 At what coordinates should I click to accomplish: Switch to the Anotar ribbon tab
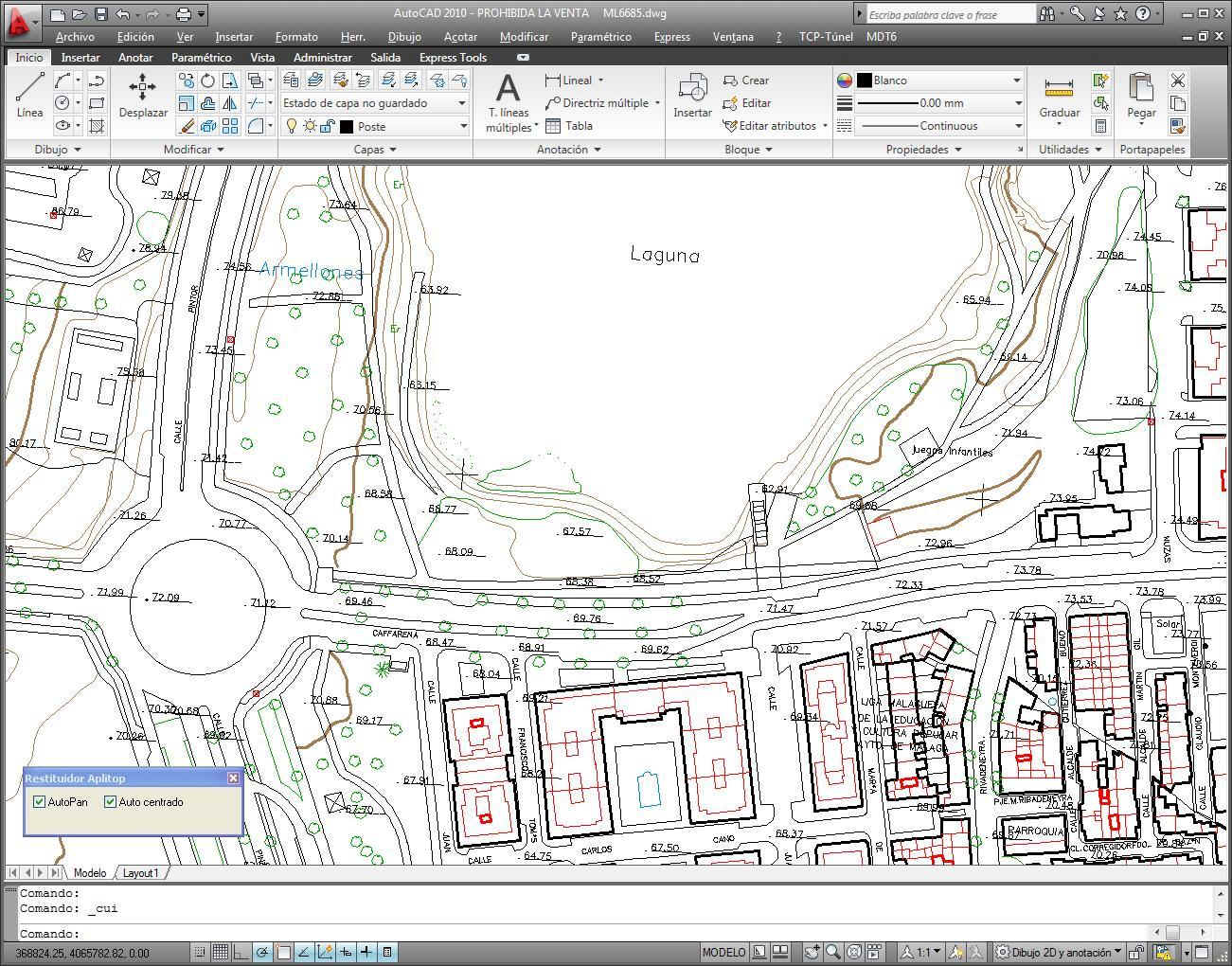coord(135,58)
